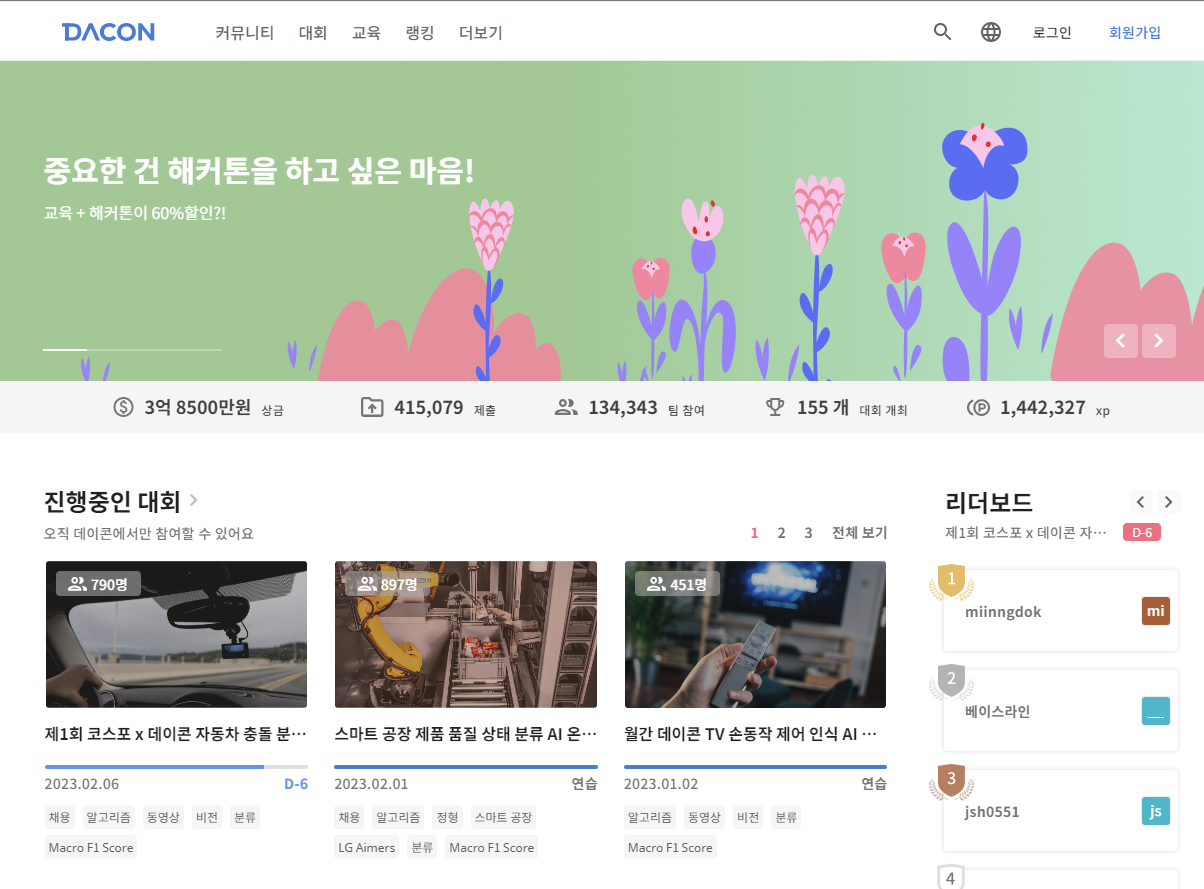The image size is (1204, 889).
Task: Click the 415,079 submissions value
Action: [x=428, y=407]
